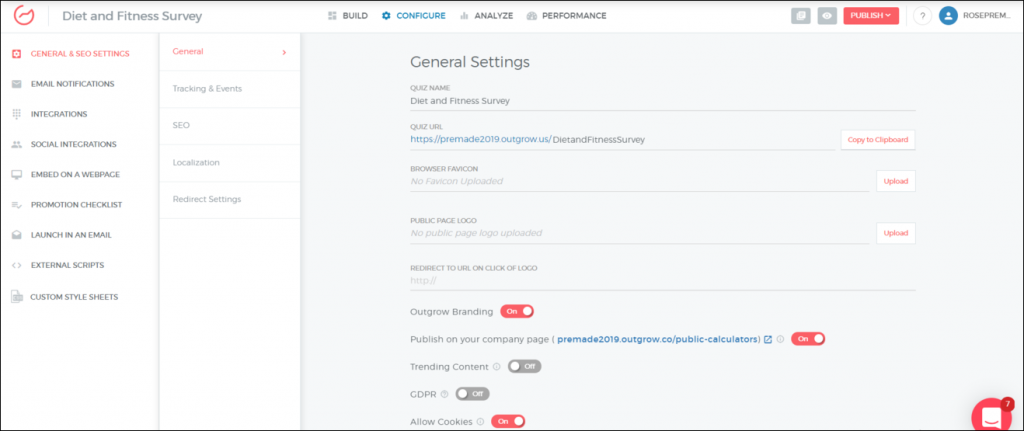
Task: Open the Publish dropdown button
Action: [871, 16]
